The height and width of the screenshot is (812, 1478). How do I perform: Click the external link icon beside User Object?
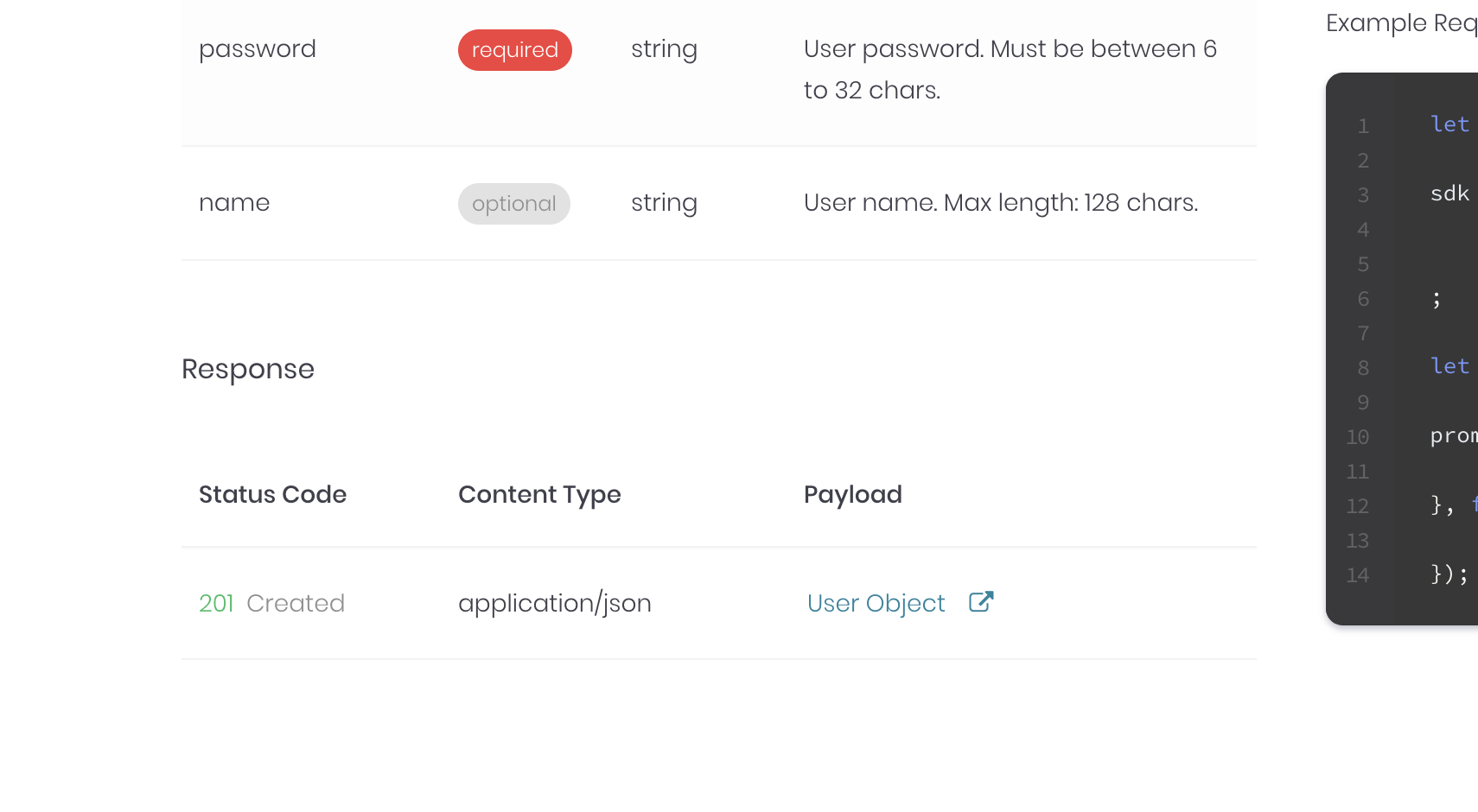[x=981, y=602]
